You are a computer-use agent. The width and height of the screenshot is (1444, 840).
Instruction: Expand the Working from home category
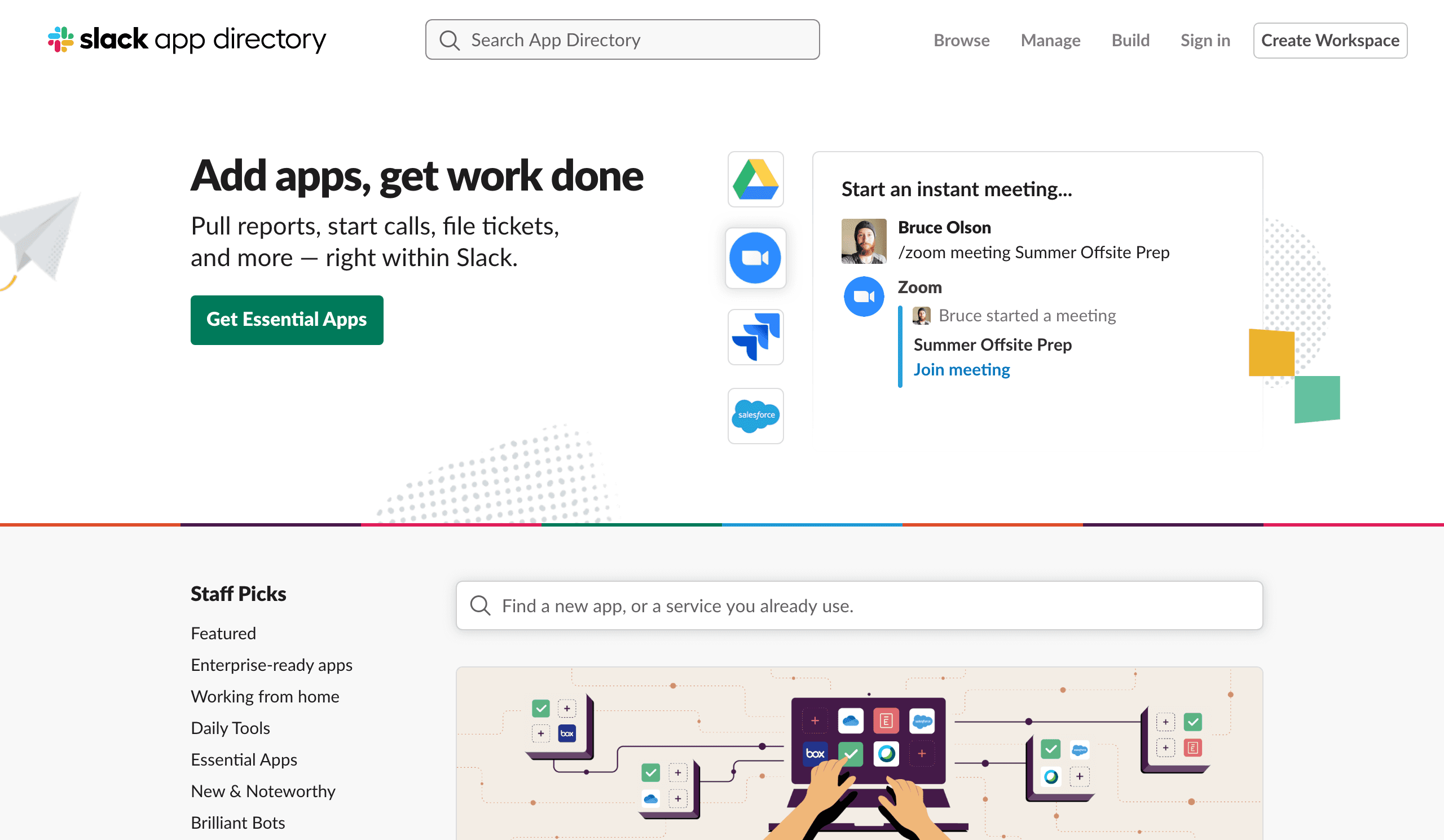tap(266, 696)
